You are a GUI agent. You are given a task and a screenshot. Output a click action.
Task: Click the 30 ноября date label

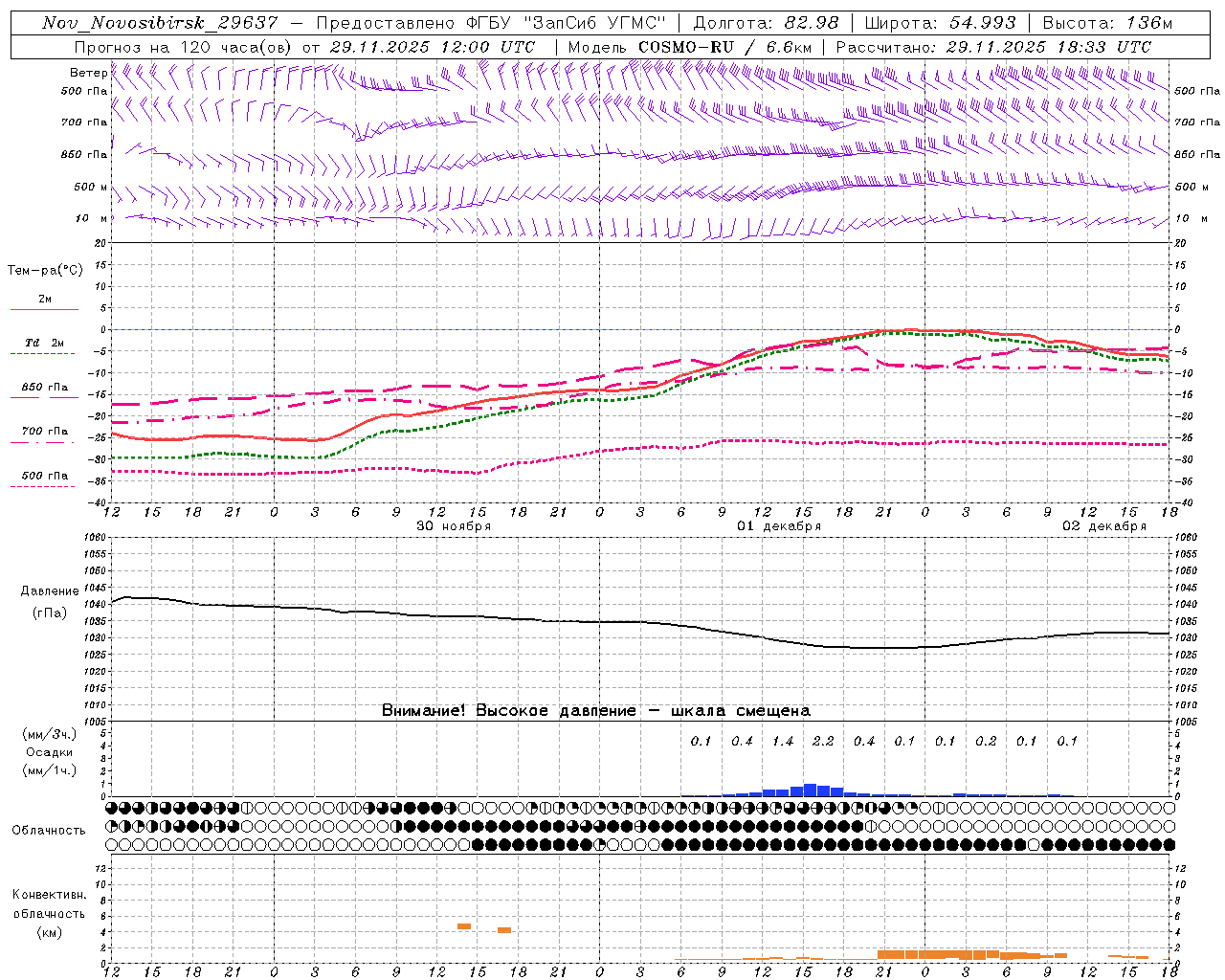pyautogui.click(x=454, y=526)
